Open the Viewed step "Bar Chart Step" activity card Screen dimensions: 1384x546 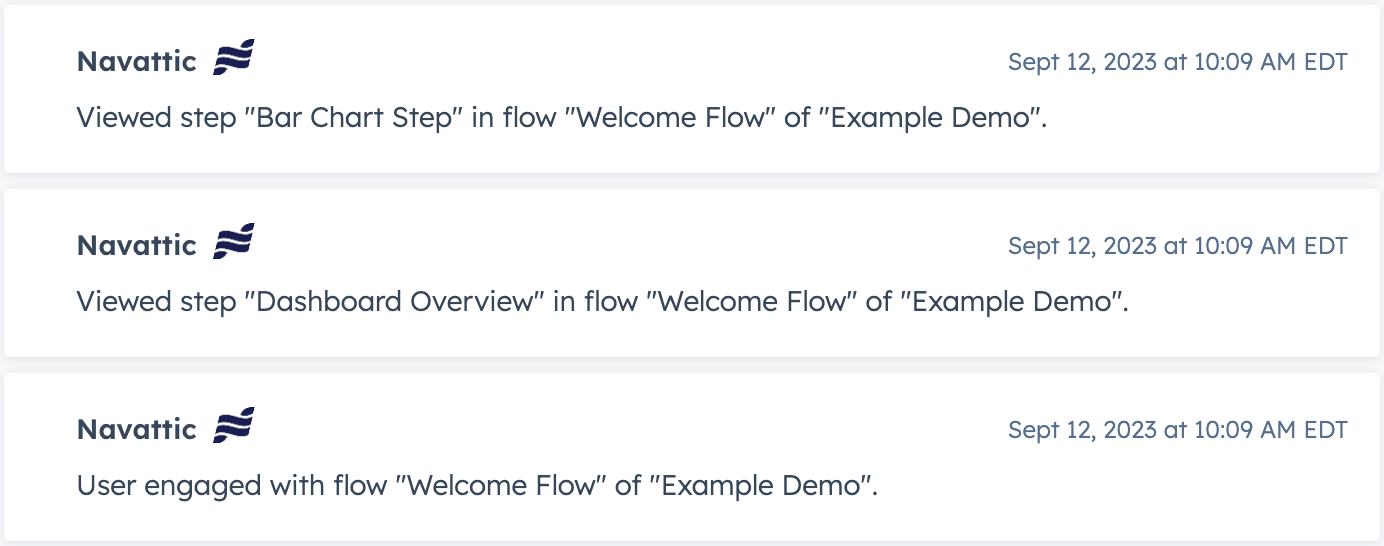click(x=692, y=89)
